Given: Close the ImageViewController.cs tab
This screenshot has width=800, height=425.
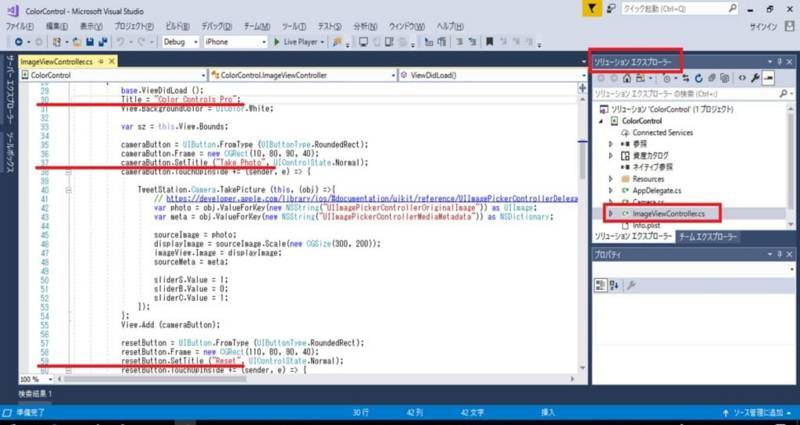Looking at the screenshot, I should 112,61.
